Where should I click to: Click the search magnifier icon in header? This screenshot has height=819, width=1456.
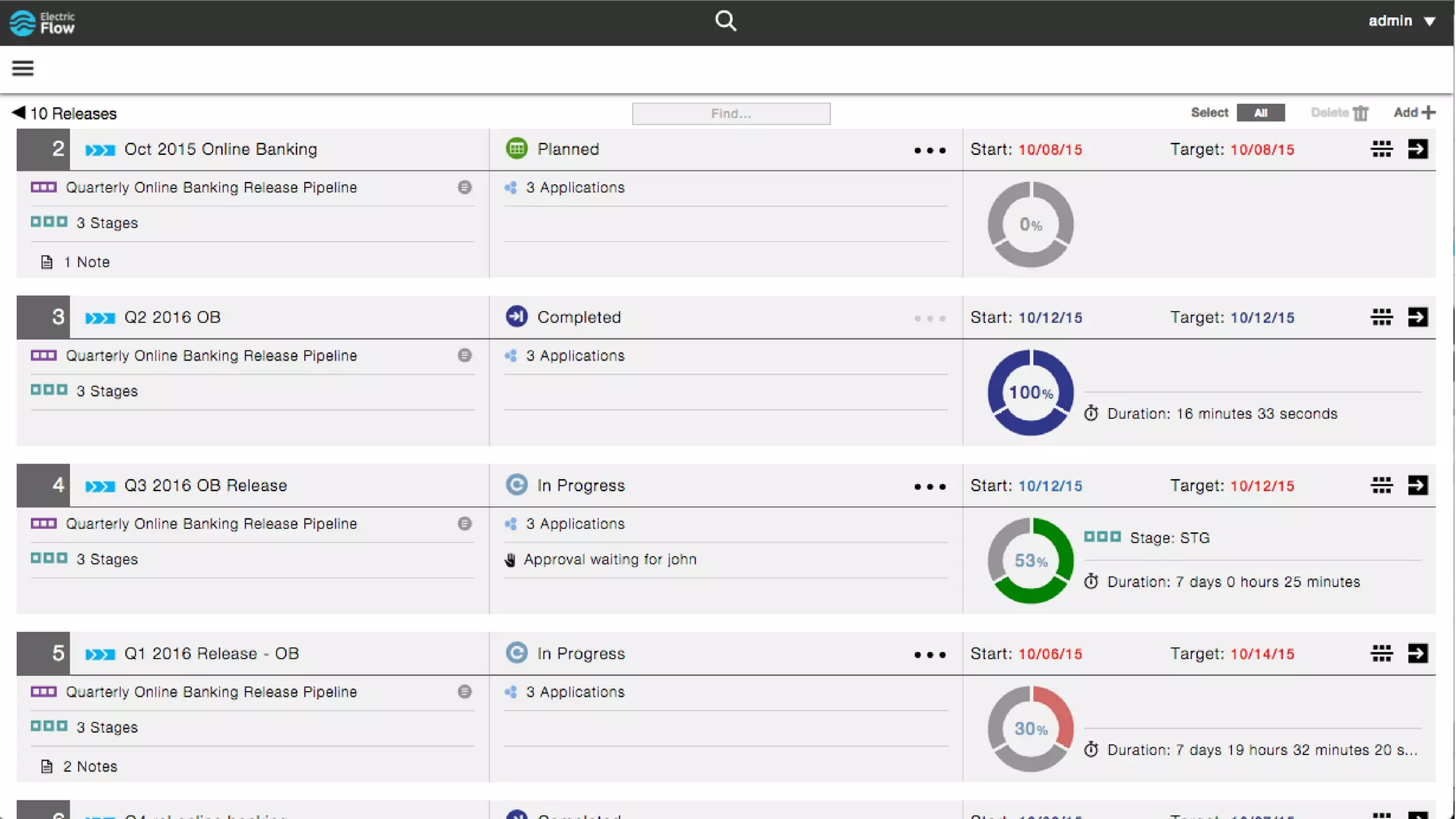[725, 21]
